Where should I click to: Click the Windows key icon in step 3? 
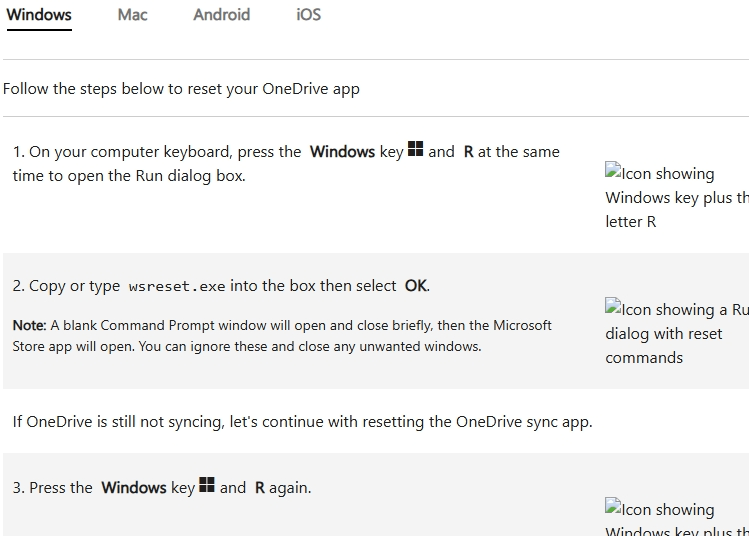[207, 484]
